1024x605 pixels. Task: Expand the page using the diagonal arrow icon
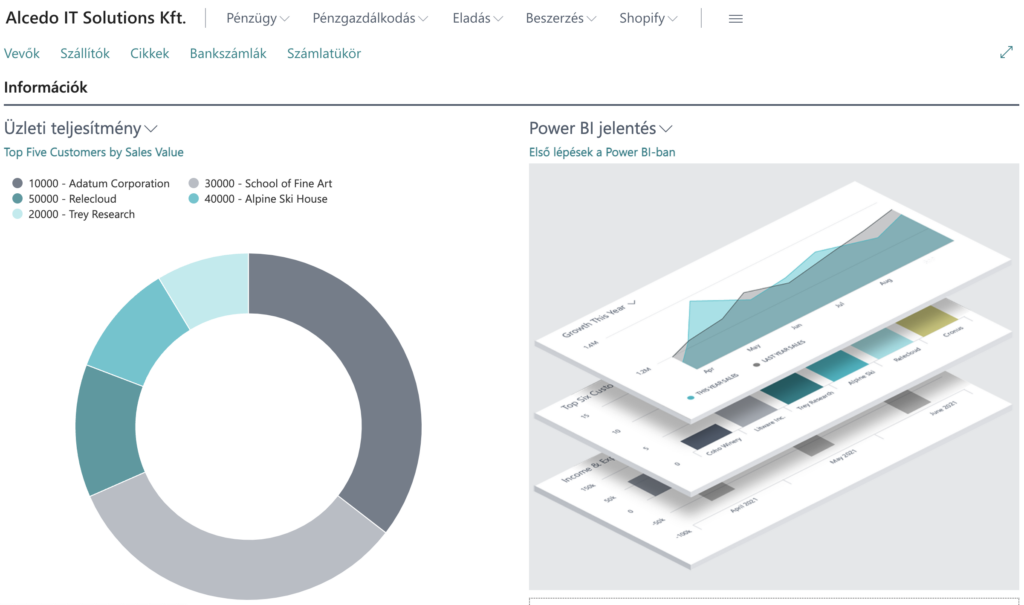tap(1006, 51)
